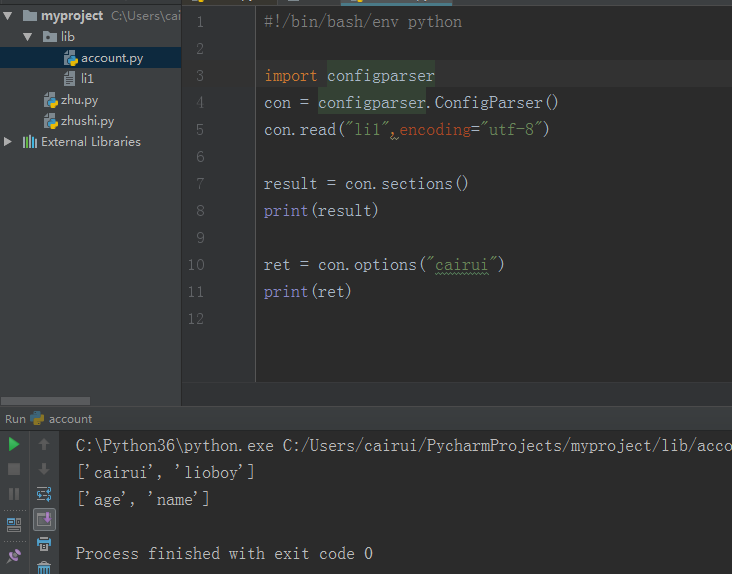
Task: Rerun the account script with green play button
Action: coord(14,444)
